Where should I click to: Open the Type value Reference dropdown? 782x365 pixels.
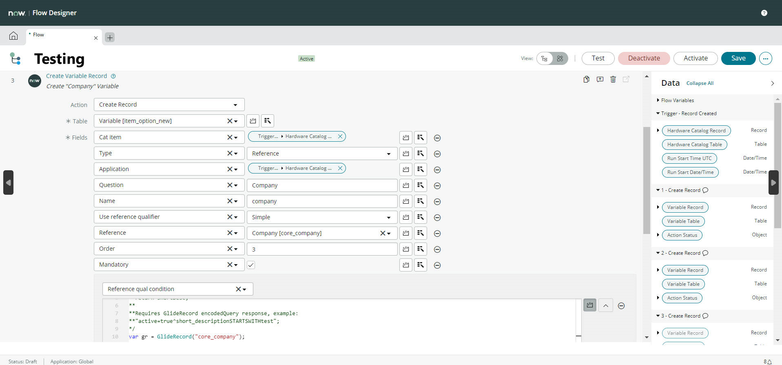pos(322,154)
